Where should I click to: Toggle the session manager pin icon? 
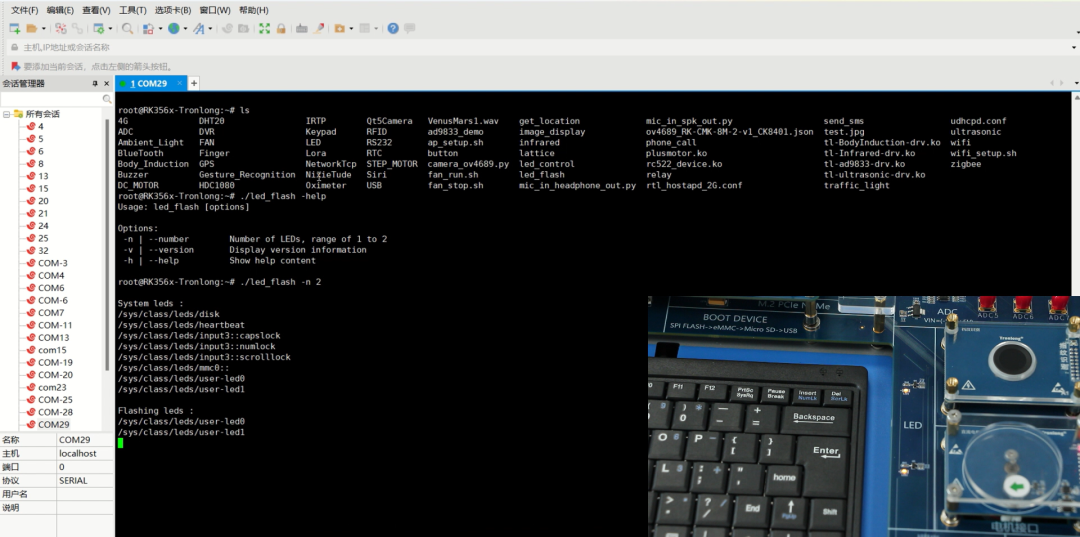click(x=95, y=84)
